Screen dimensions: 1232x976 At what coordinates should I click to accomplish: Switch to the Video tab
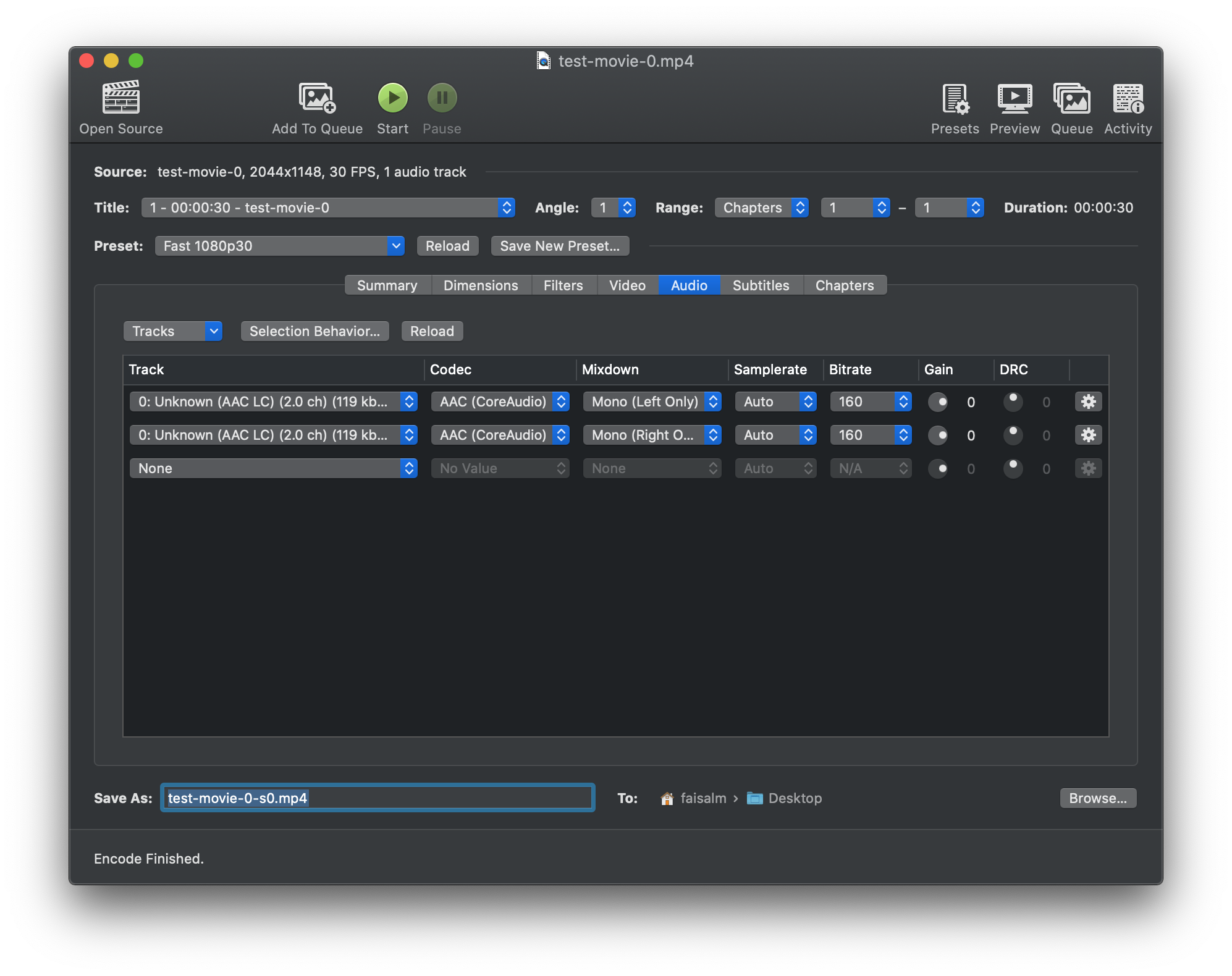pyautogui.click(x=627, y=285)
